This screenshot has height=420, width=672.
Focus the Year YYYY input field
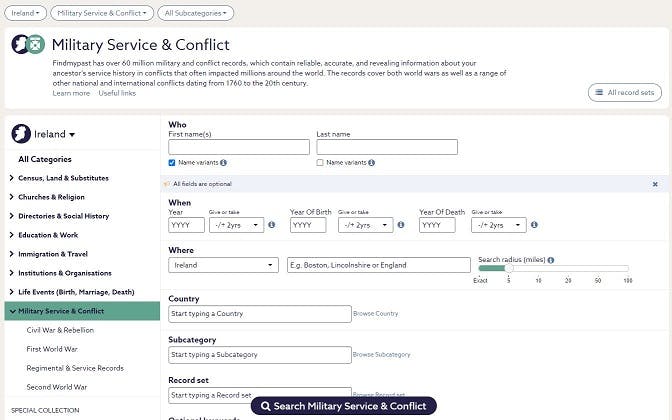tap(186, 225)
